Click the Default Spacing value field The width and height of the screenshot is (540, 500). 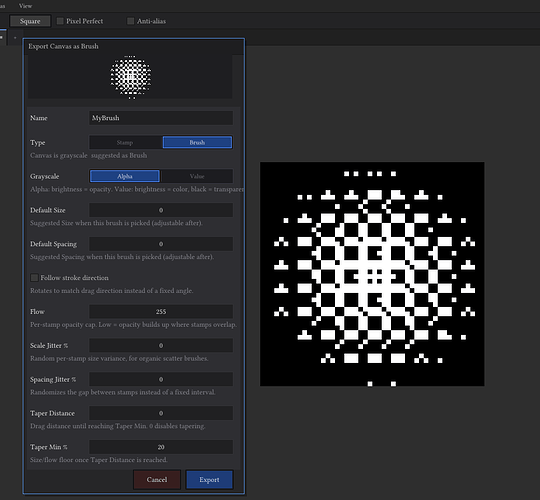tap(161, 244)
